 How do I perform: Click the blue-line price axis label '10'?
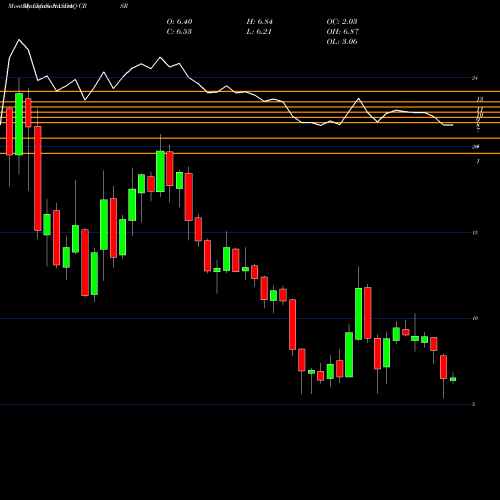pos(475,318)
